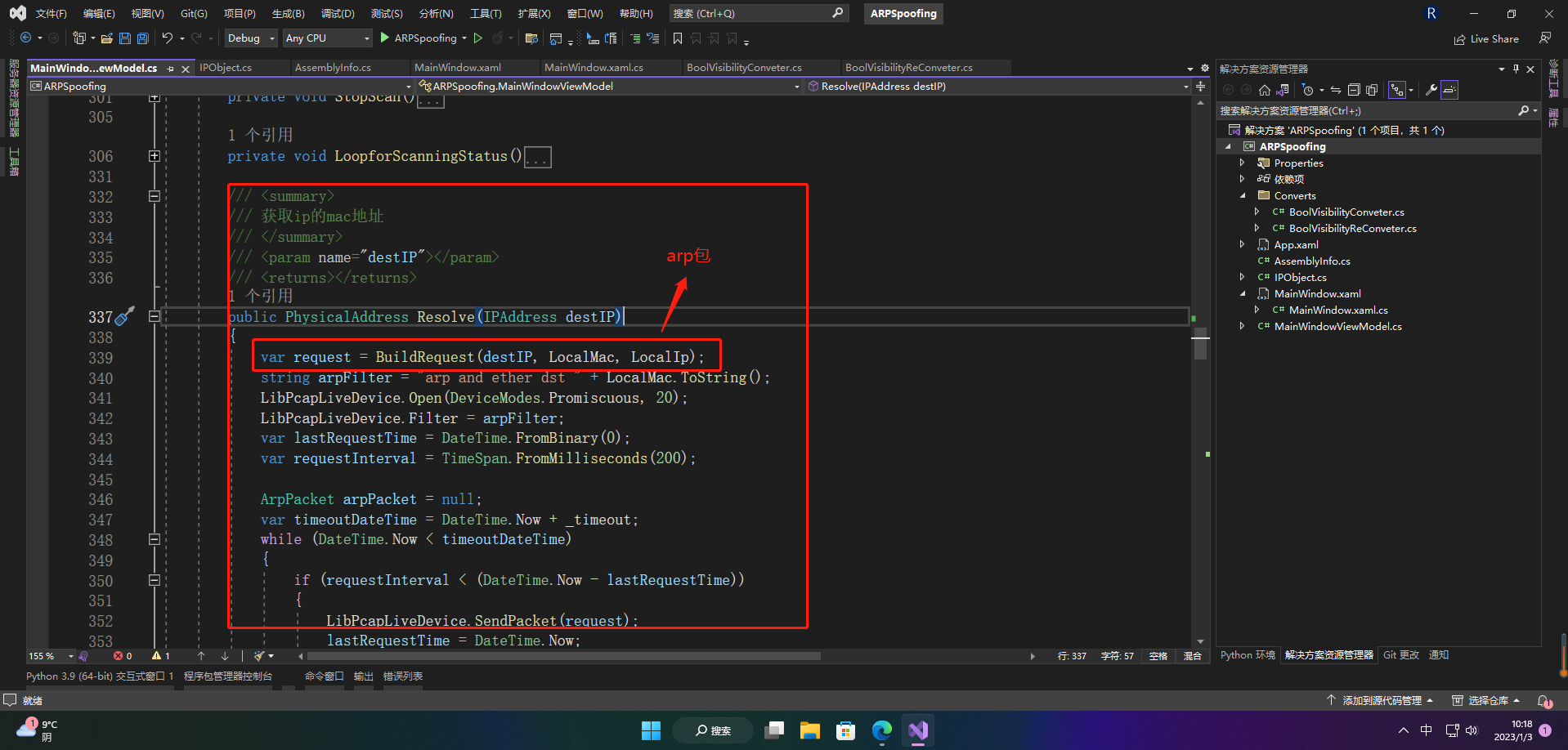Viewport: 1568px width, 750px height.
Task: Click the editor tab settings gear icon
Action: [1204, 68]
